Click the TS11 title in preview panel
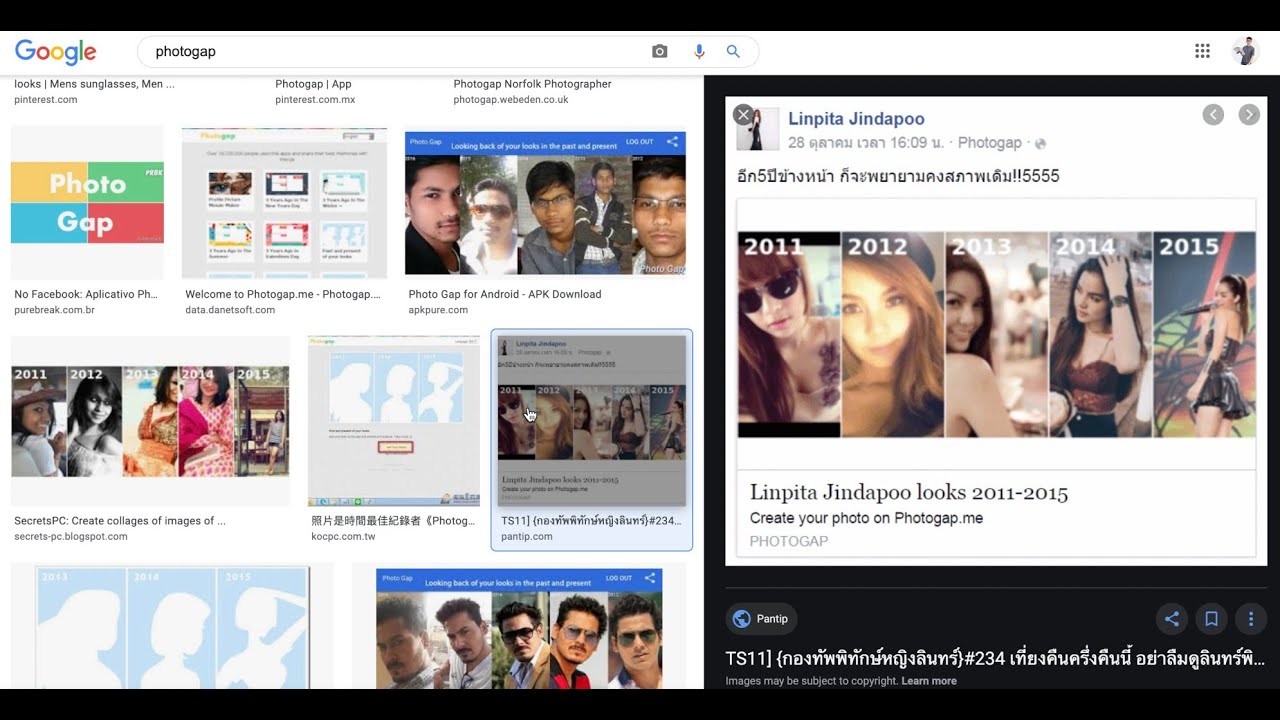This screenshot has height=720, width=1280. pyautogui.click(x=995, y=658)
